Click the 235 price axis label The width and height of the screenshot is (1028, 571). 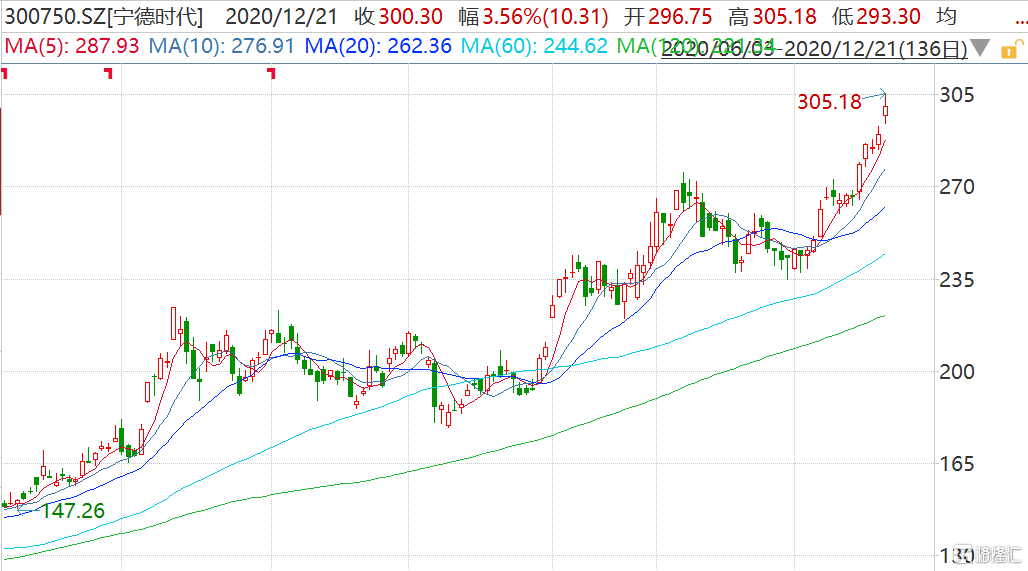957,279
